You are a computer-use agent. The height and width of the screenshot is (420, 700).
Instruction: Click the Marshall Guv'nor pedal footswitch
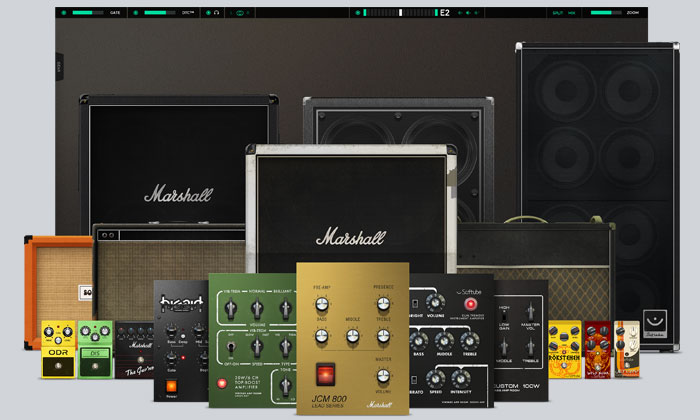tap(141, 360)
